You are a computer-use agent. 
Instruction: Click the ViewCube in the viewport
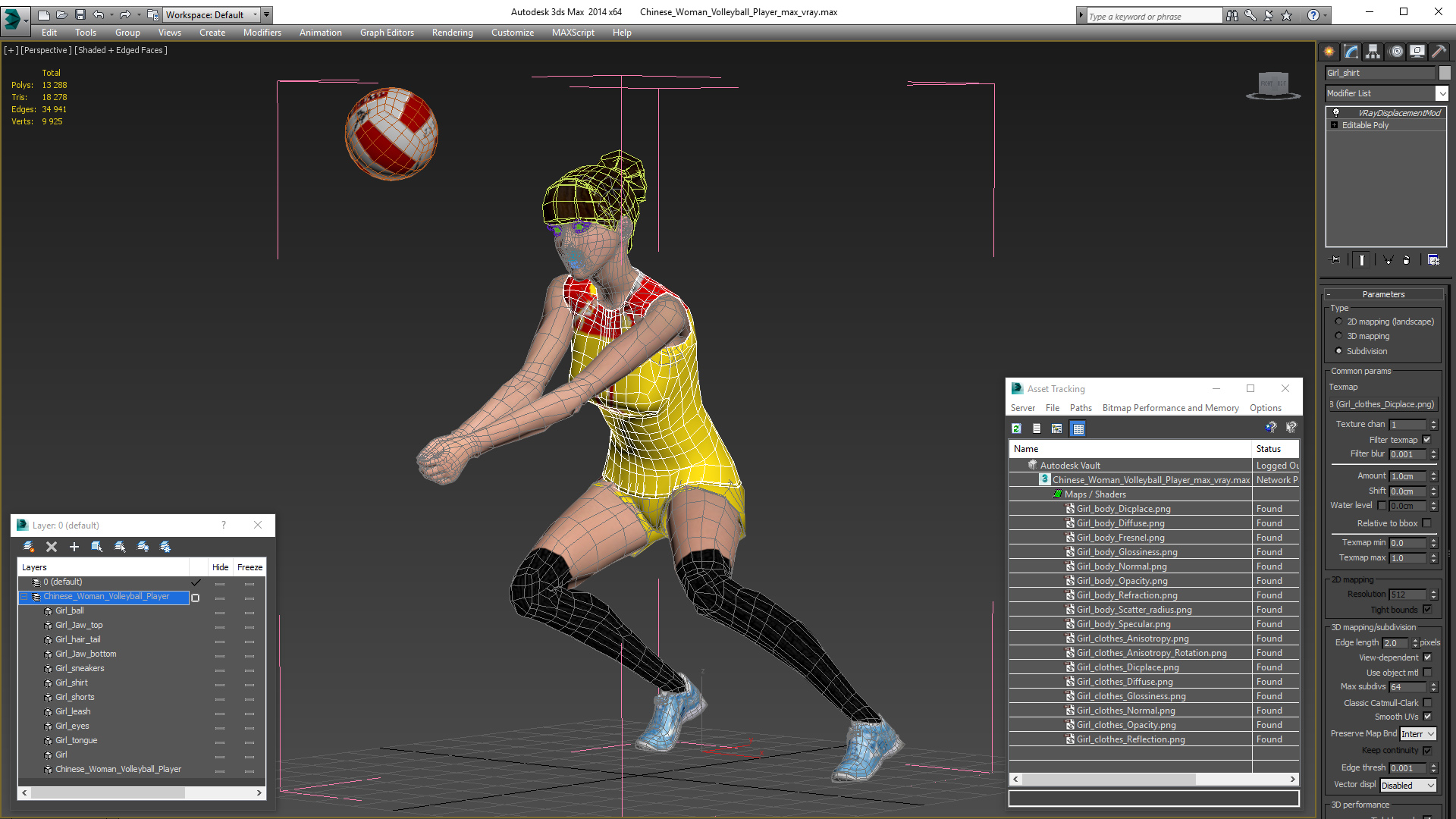[x=1273, y=85]
